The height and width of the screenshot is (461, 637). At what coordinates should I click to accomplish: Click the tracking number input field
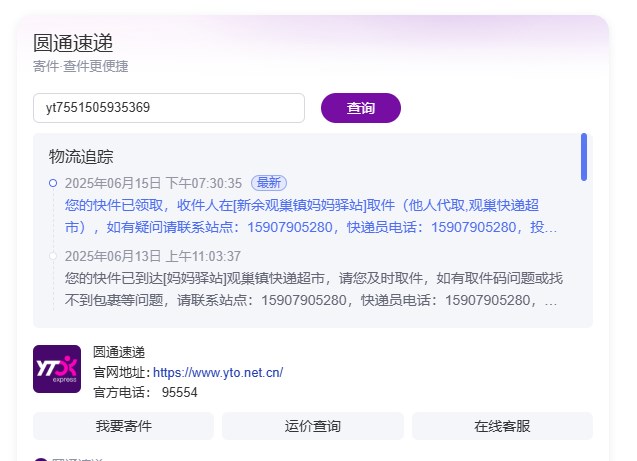169,108
